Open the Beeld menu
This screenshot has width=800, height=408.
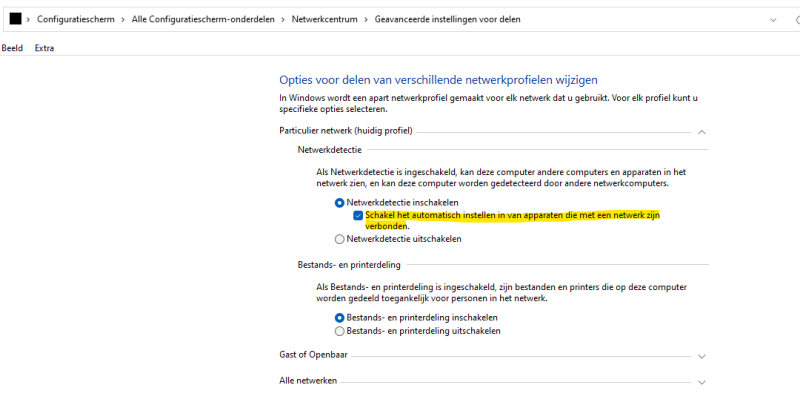[12, 48]
